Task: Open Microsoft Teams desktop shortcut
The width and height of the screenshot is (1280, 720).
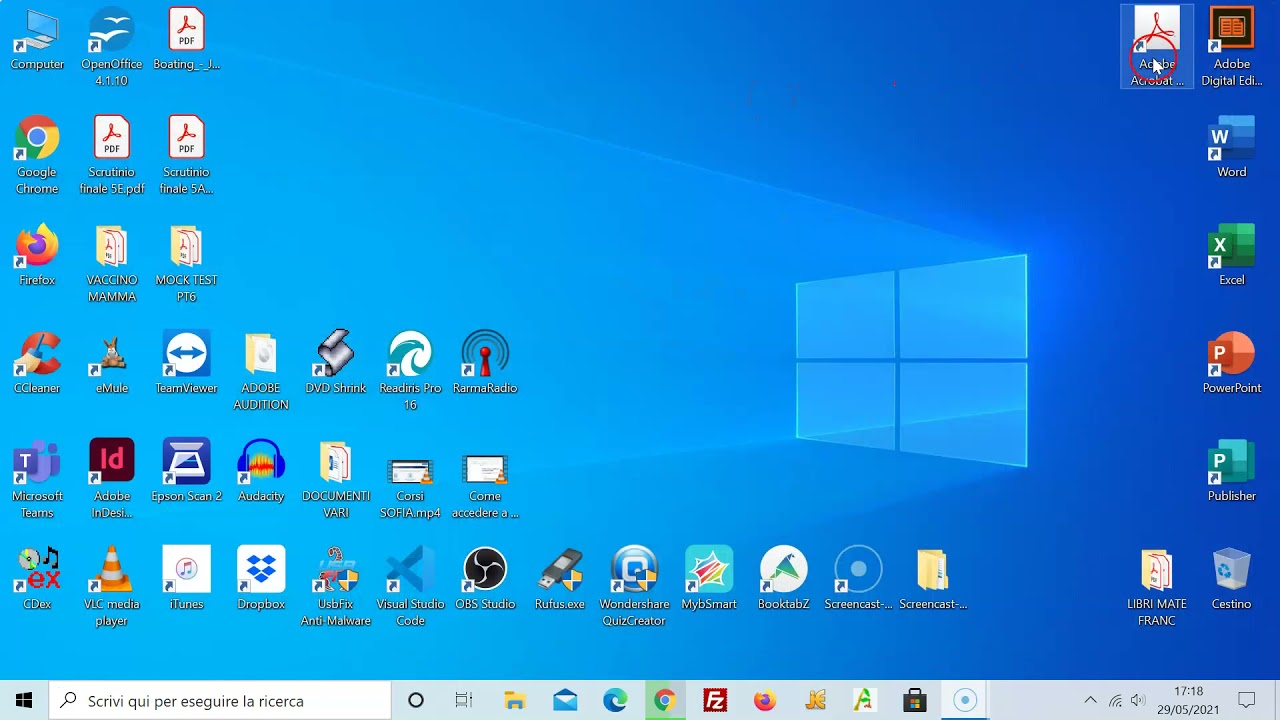Action: (x=37, y=480)
